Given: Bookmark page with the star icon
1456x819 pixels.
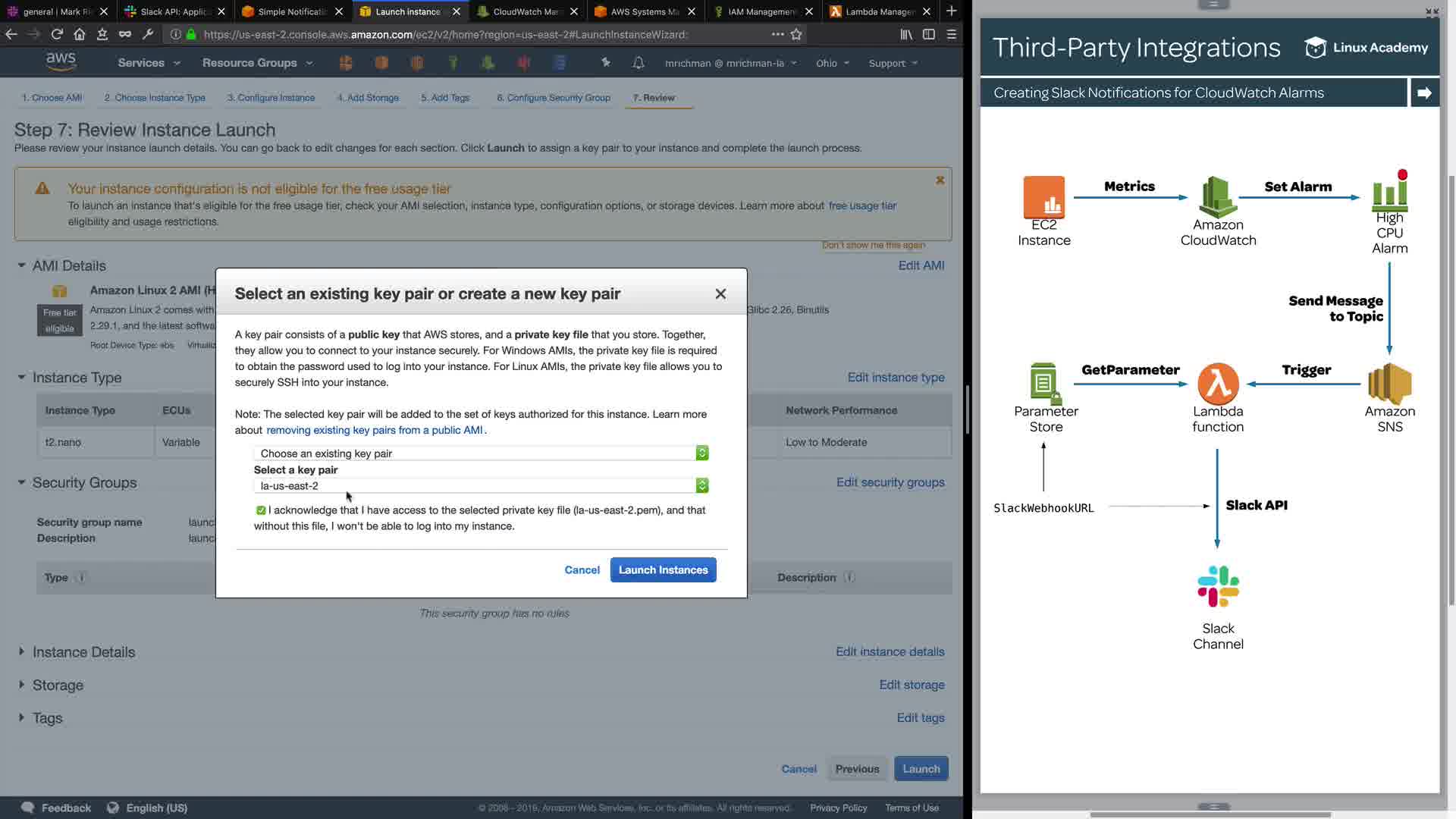Looking at the screenshot, I should coord(796,34).
